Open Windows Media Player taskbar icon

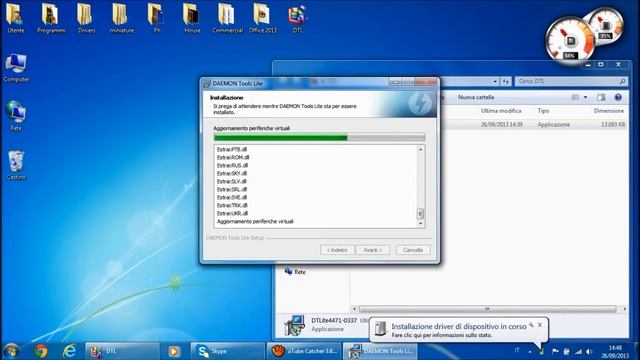click(174, 351)
